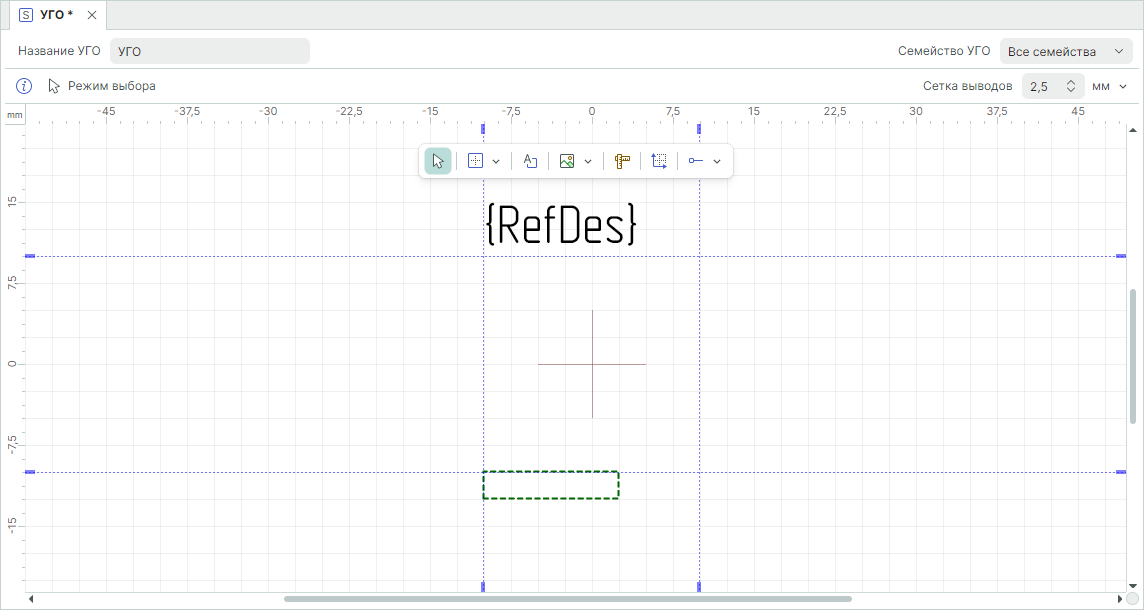1144x610 pixels.
Task: Click the set origin coordinates icon
Action: 659,161
